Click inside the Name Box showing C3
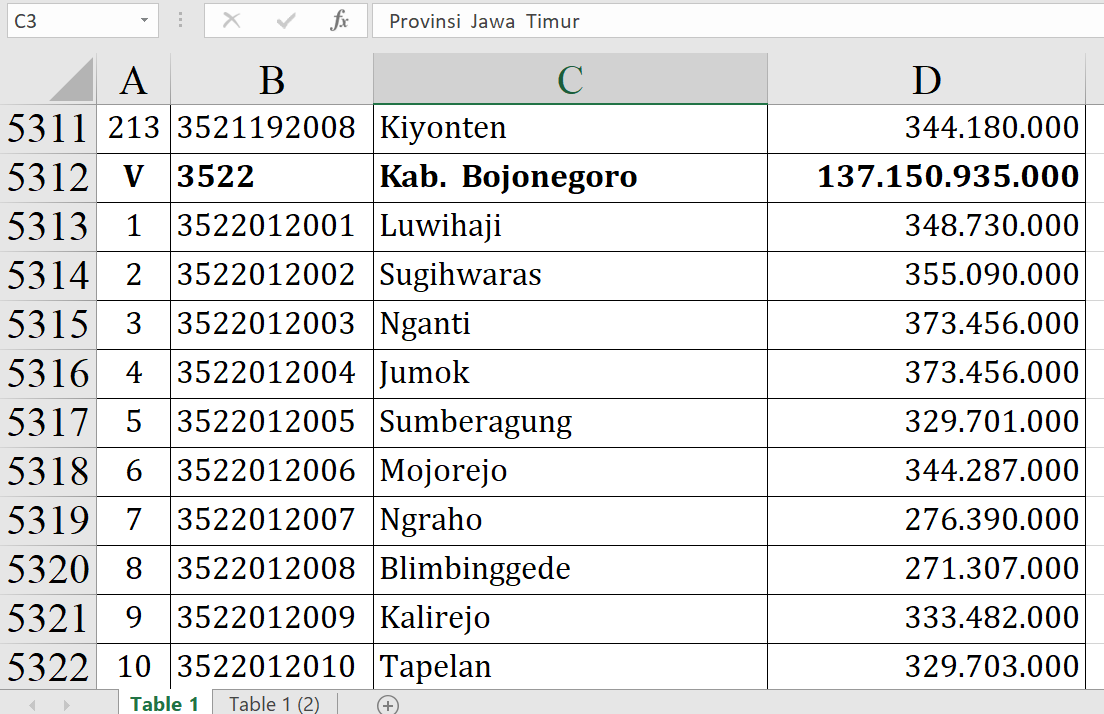Image resolution: width=1104 pixels, height=714 pixels. point(70,21)
